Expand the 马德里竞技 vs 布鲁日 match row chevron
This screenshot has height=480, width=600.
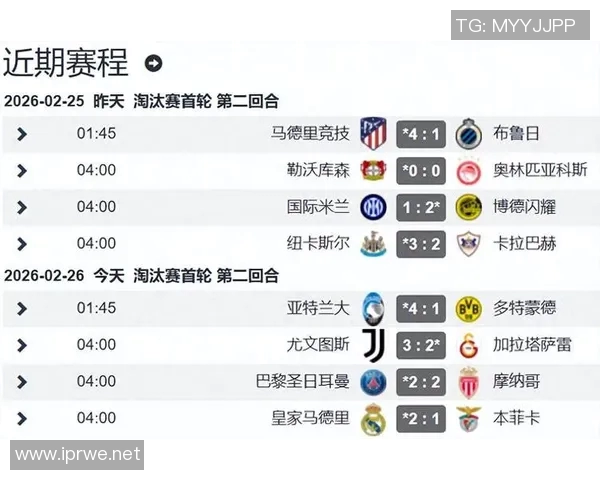(22, 134)
